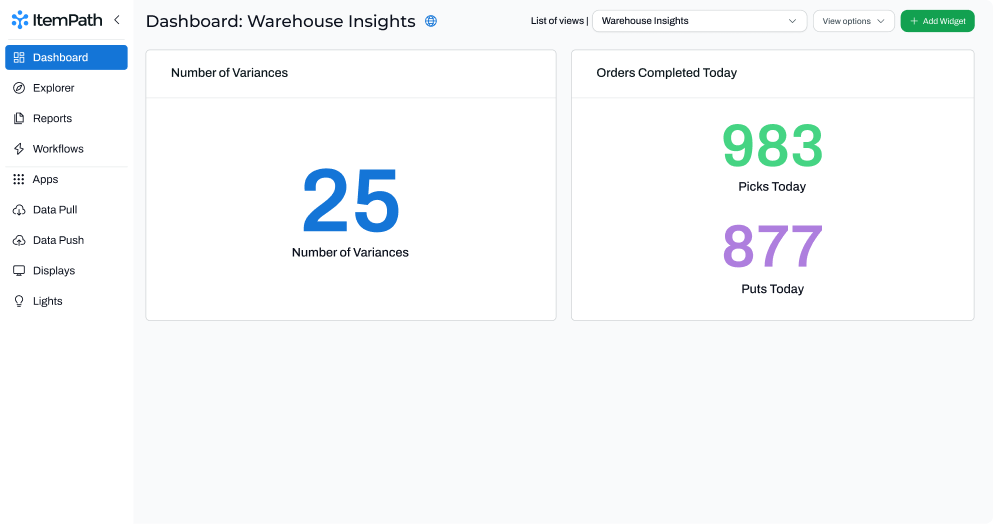Screen dimensions: 993x524
Task: Click the Dashboard: Warehouse Insights title
Action: (x=281, y=21)
